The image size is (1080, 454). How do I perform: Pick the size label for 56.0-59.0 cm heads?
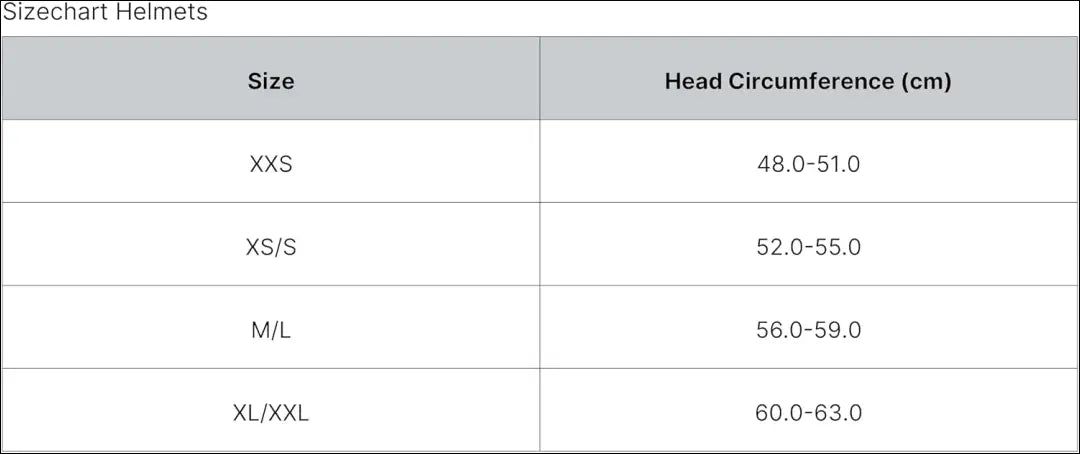(271, 330)
